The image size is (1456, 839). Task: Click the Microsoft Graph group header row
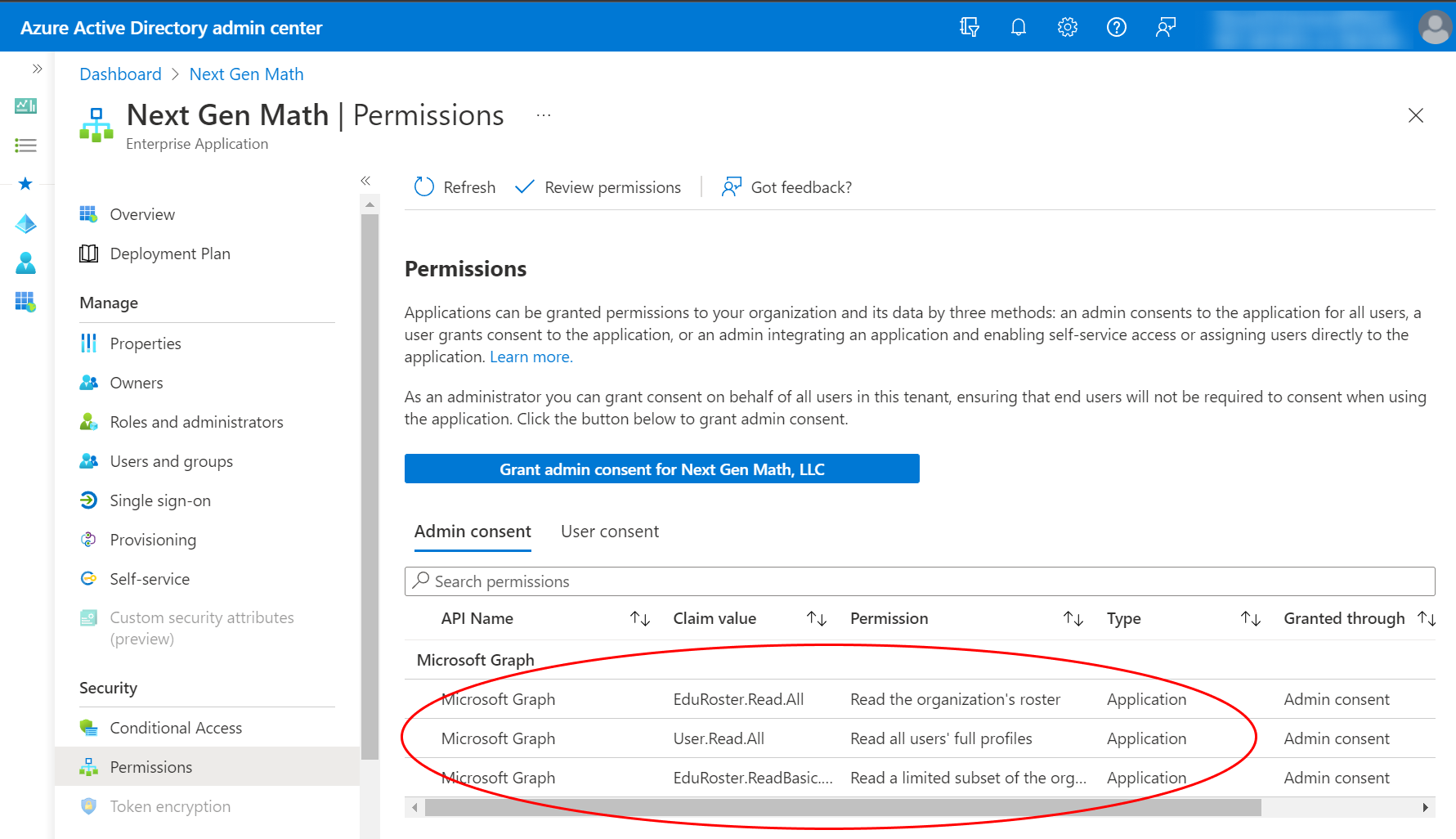click(920, 660)
